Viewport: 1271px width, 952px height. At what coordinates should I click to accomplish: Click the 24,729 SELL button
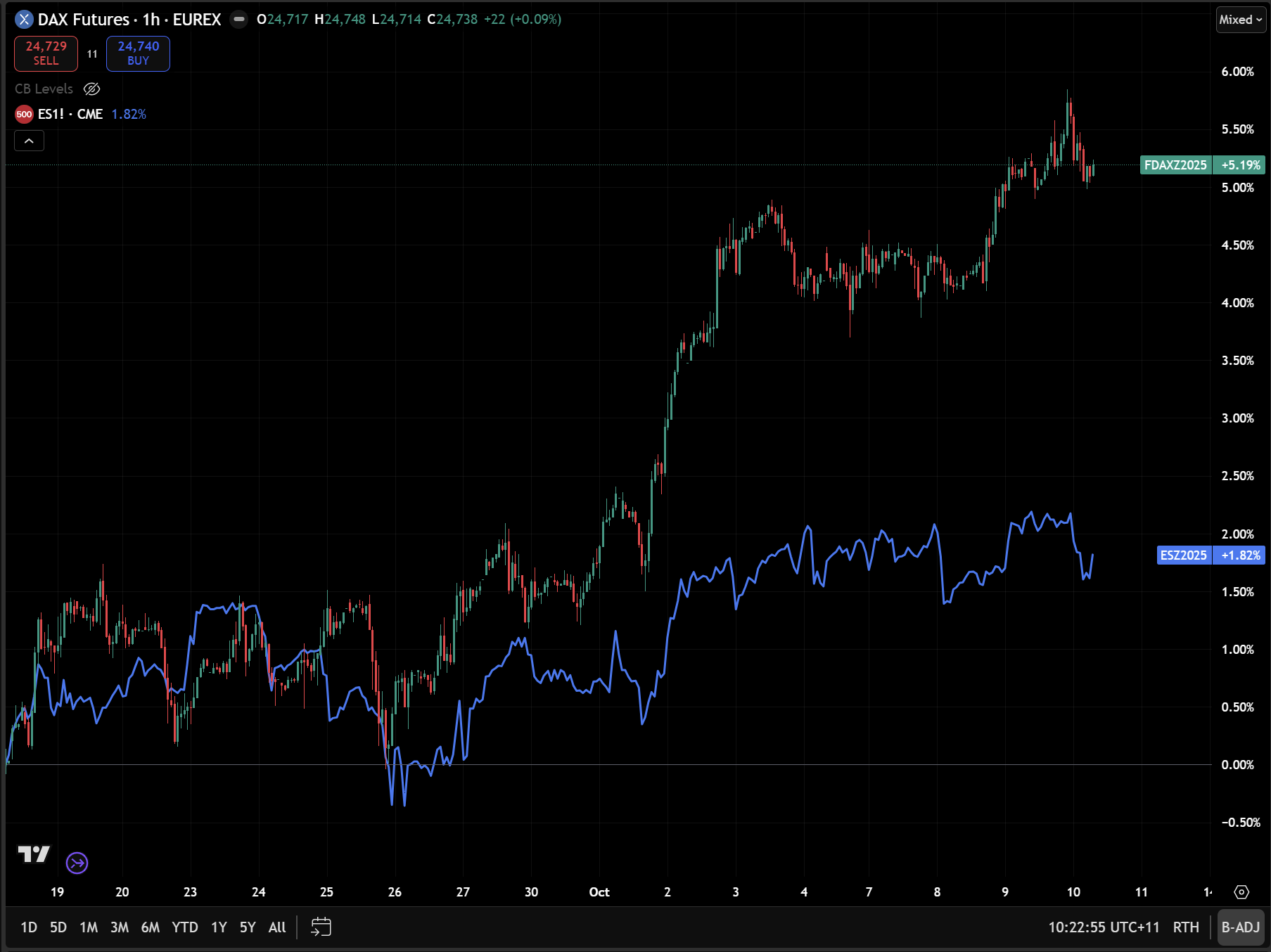pos(46,53)
